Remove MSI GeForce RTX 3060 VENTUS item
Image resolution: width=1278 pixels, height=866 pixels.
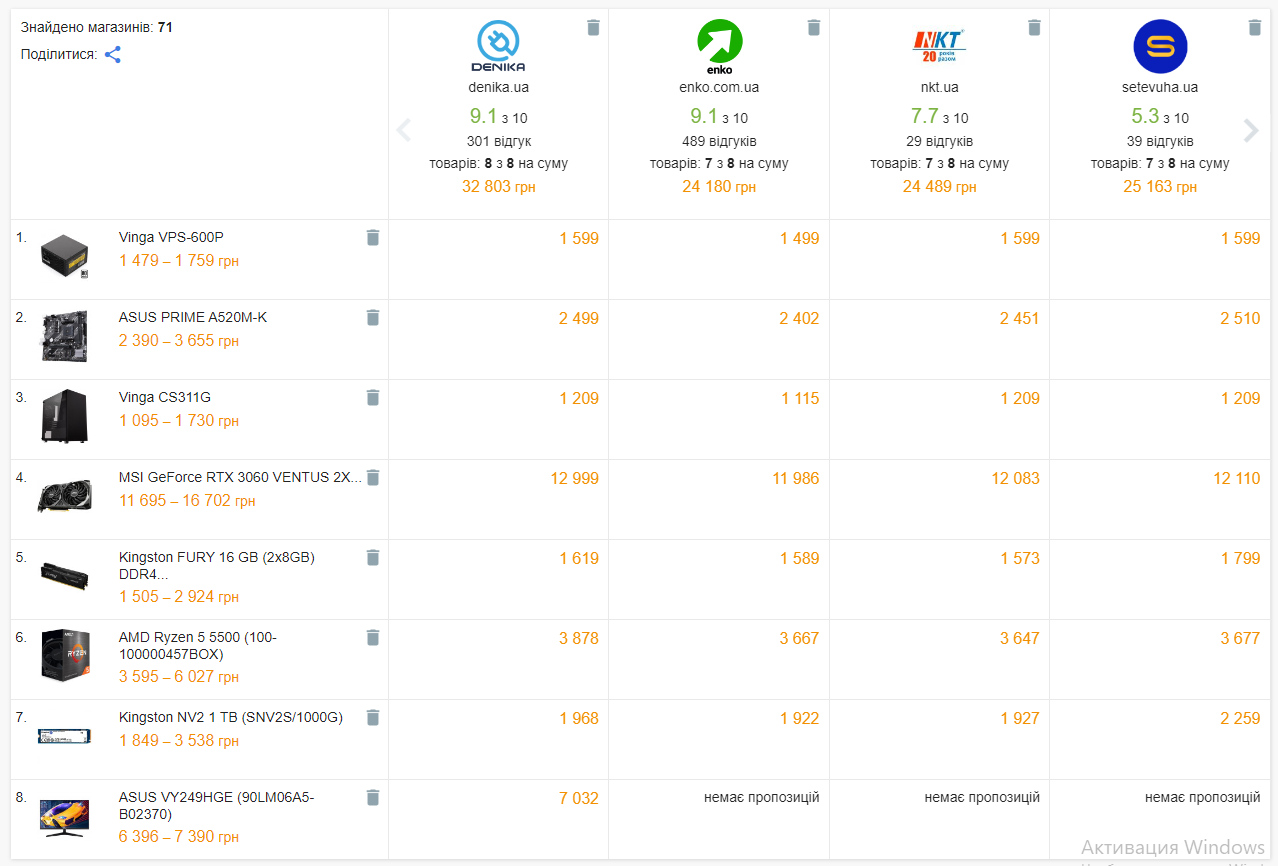[373, 477]
